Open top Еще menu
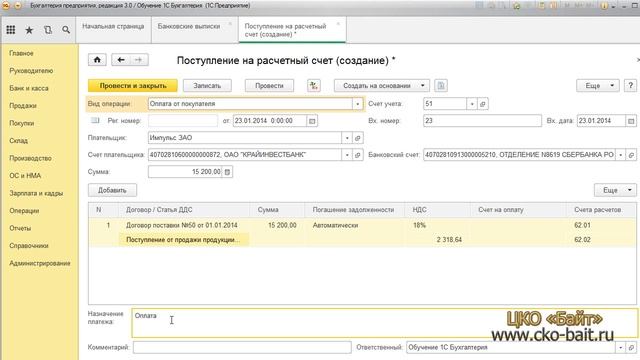 pyautogui.click(x=598, y=86)
